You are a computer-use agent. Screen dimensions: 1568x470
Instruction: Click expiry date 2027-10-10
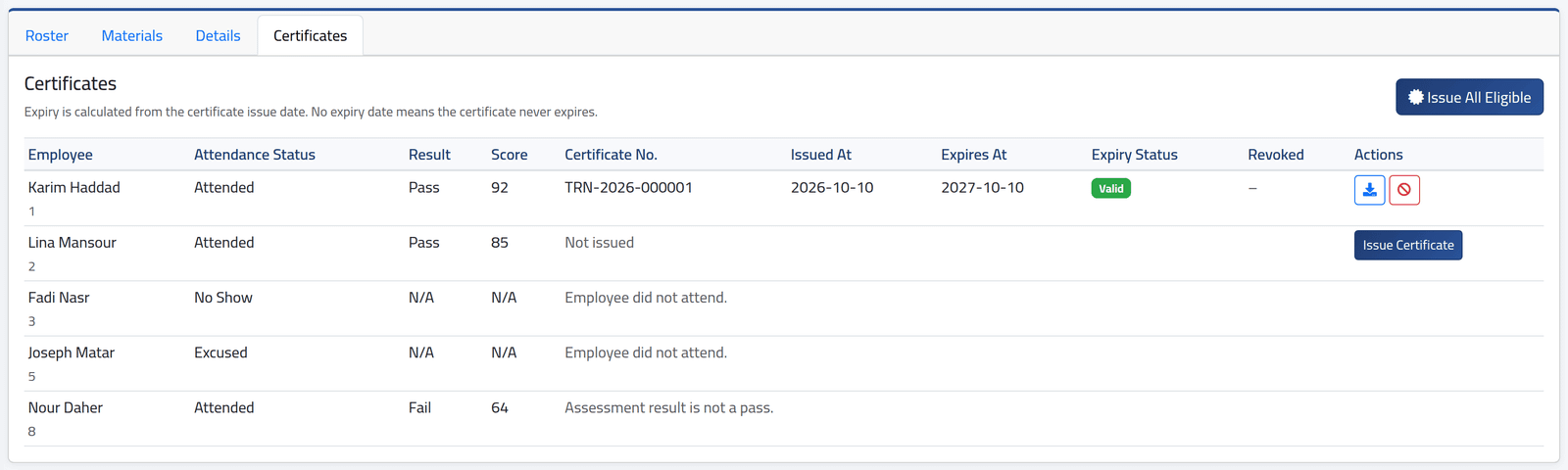(x=982, y=187)
